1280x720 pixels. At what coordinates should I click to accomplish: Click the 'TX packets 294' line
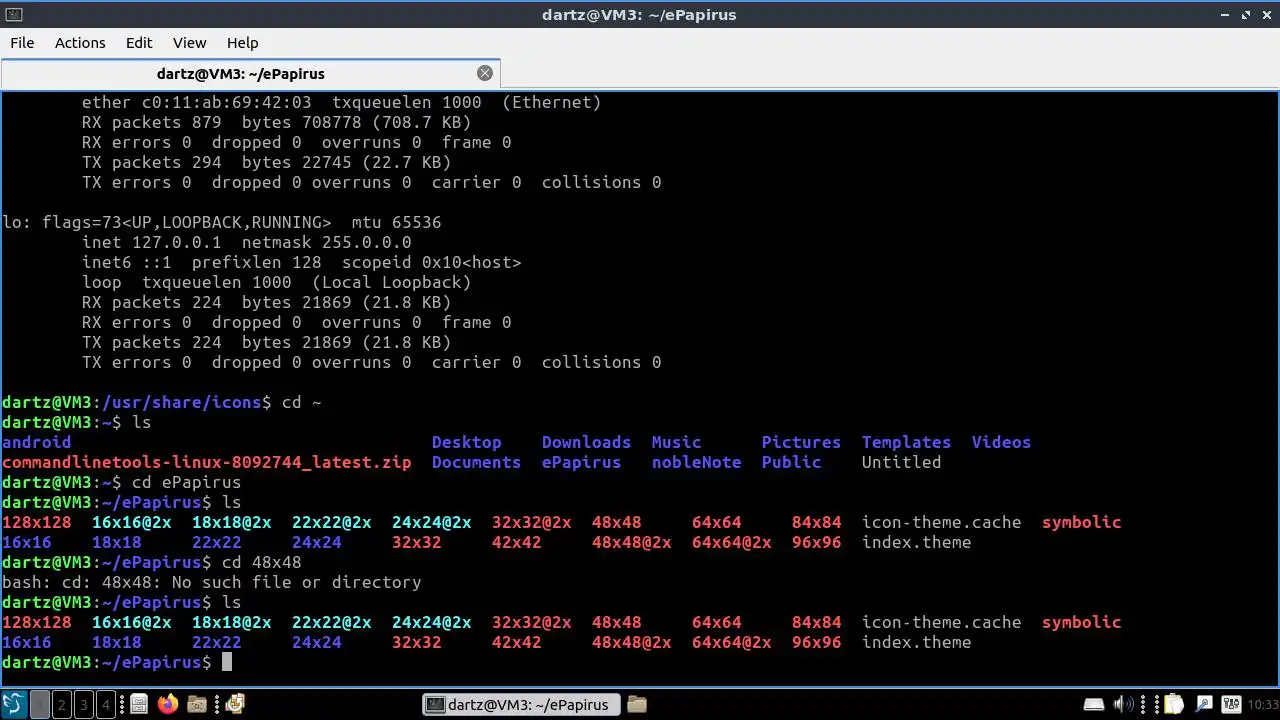click(267, 162)
